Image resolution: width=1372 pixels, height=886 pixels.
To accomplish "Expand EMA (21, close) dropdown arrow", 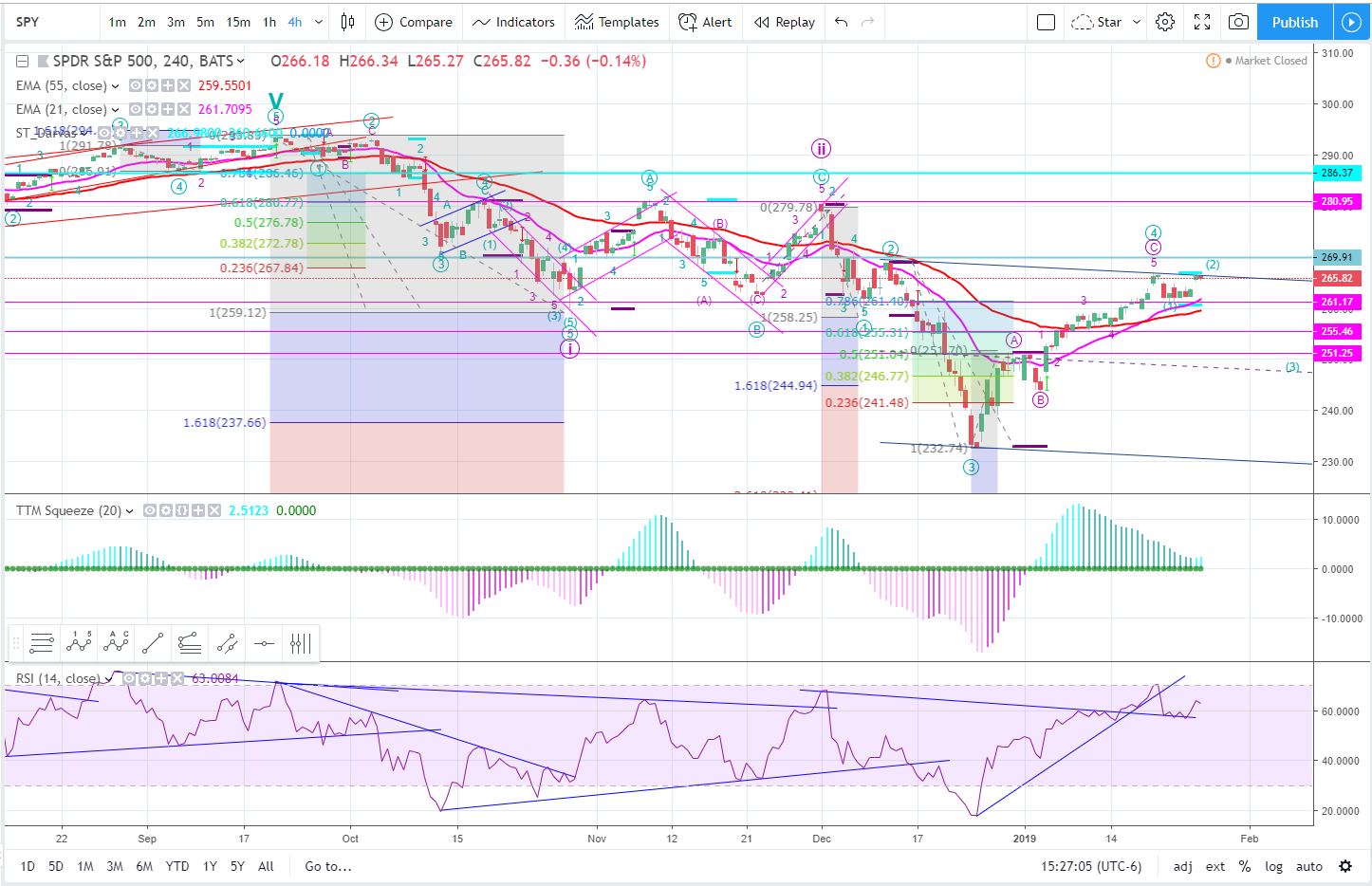I will (x=116, y=109).
